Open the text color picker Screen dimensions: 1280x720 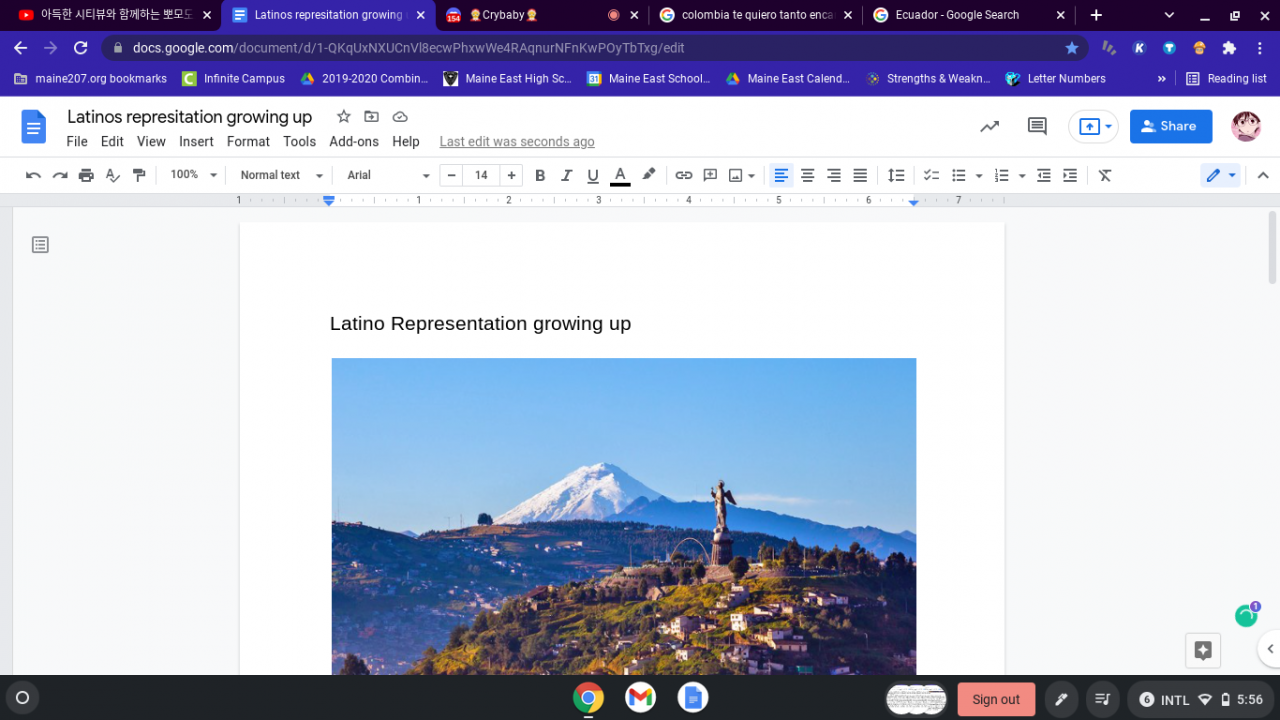click(620, 175)
